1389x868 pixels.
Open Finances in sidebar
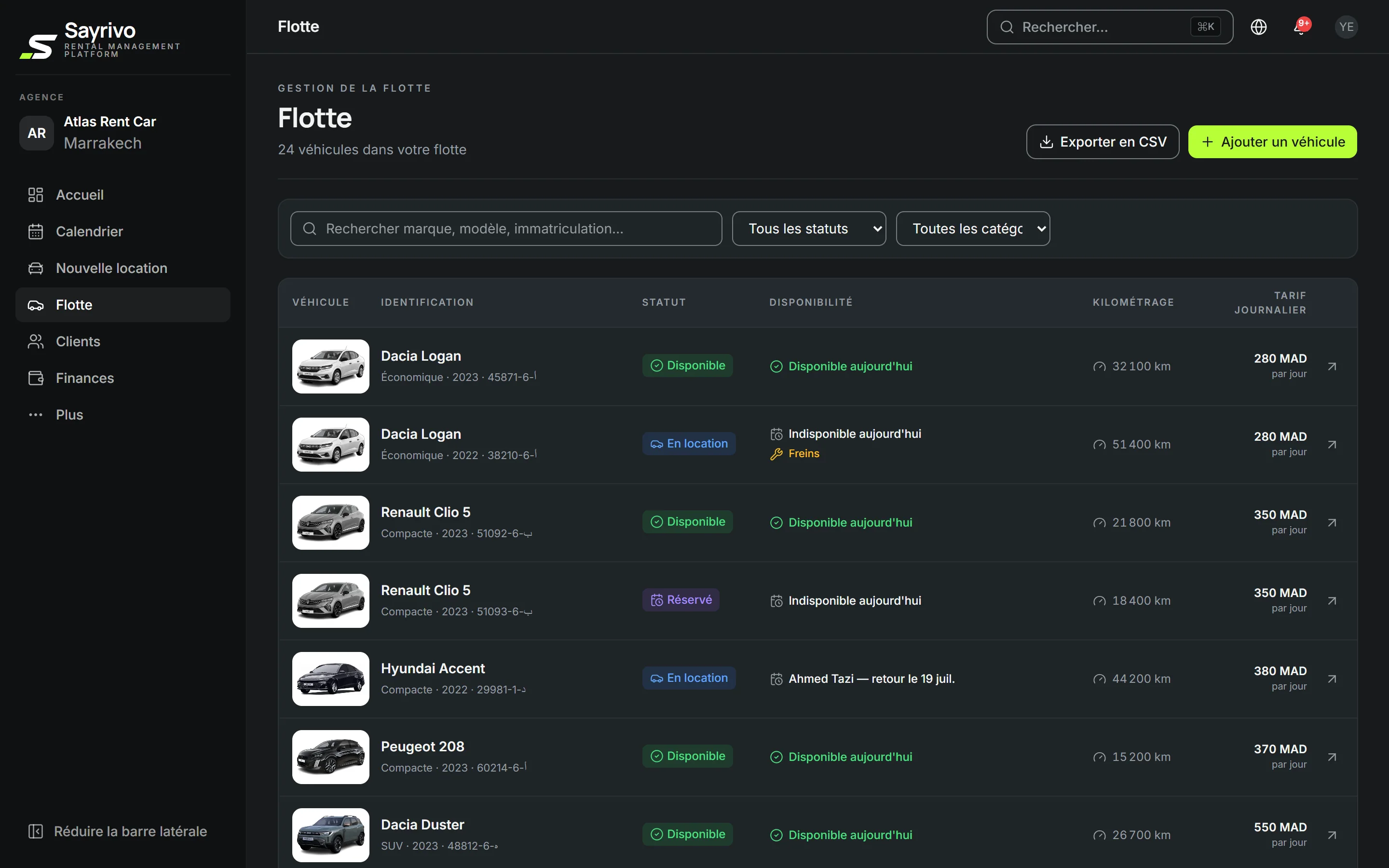click(123, 379)
